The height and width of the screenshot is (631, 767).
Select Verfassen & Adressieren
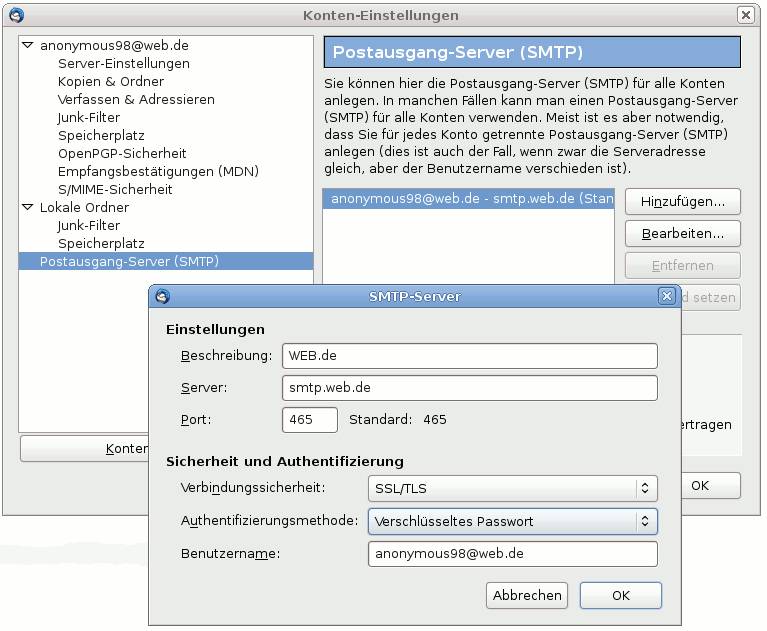[136, 100]
